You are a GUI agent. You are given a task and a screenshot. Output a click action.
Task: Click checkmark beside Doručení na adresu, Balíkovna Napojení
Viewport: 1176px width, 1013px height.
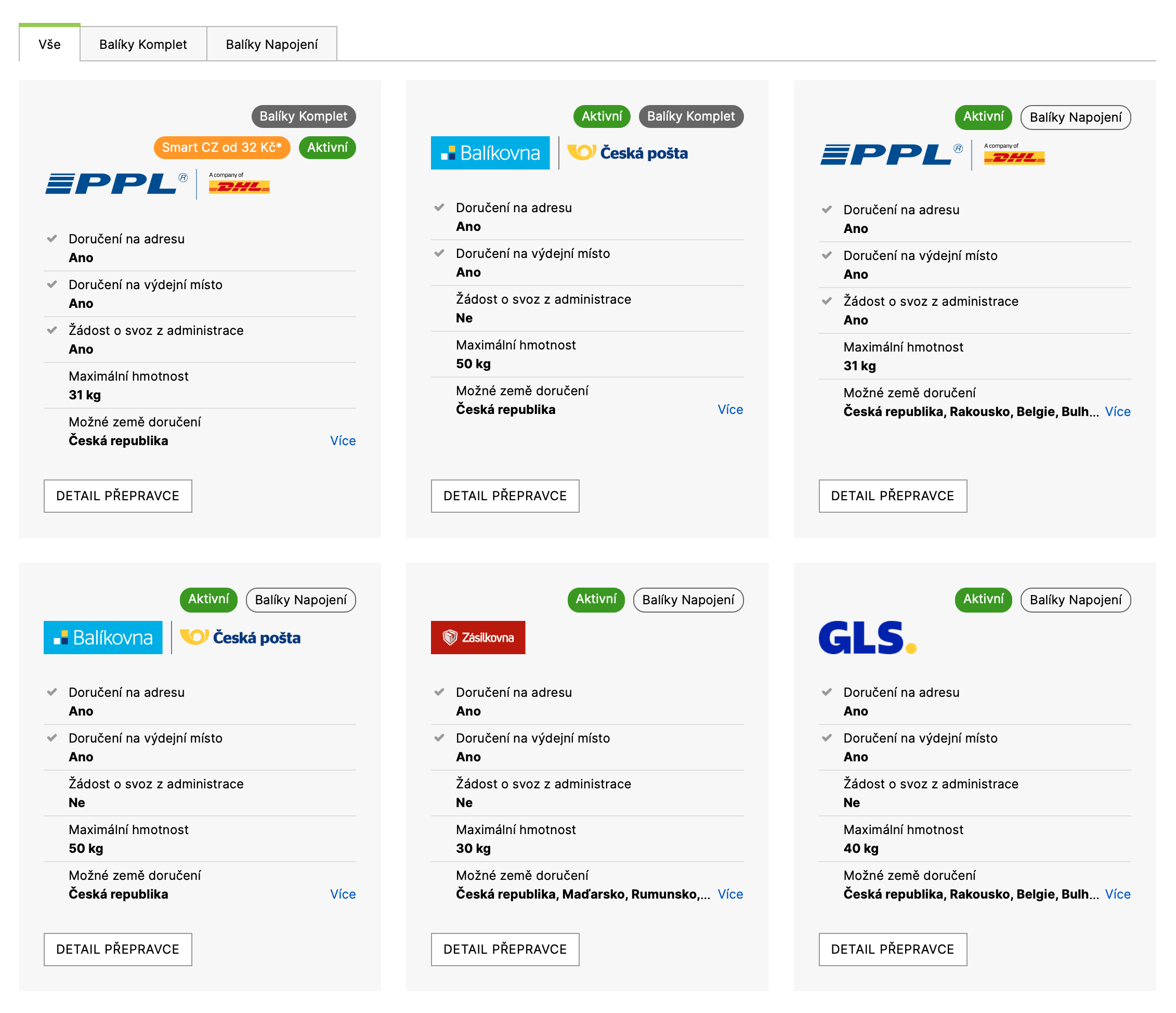pyautogui.click(x=51, y=692)
